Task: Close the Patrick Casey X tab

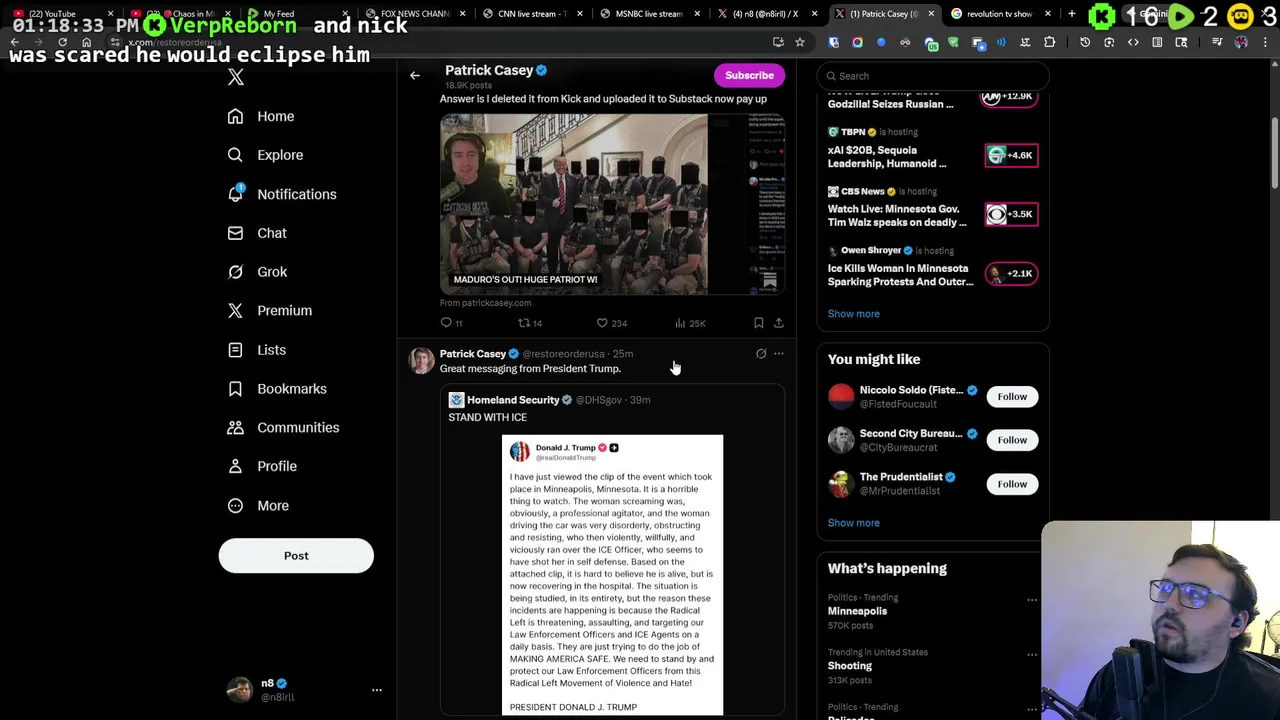Action: [x=932, y=14]
